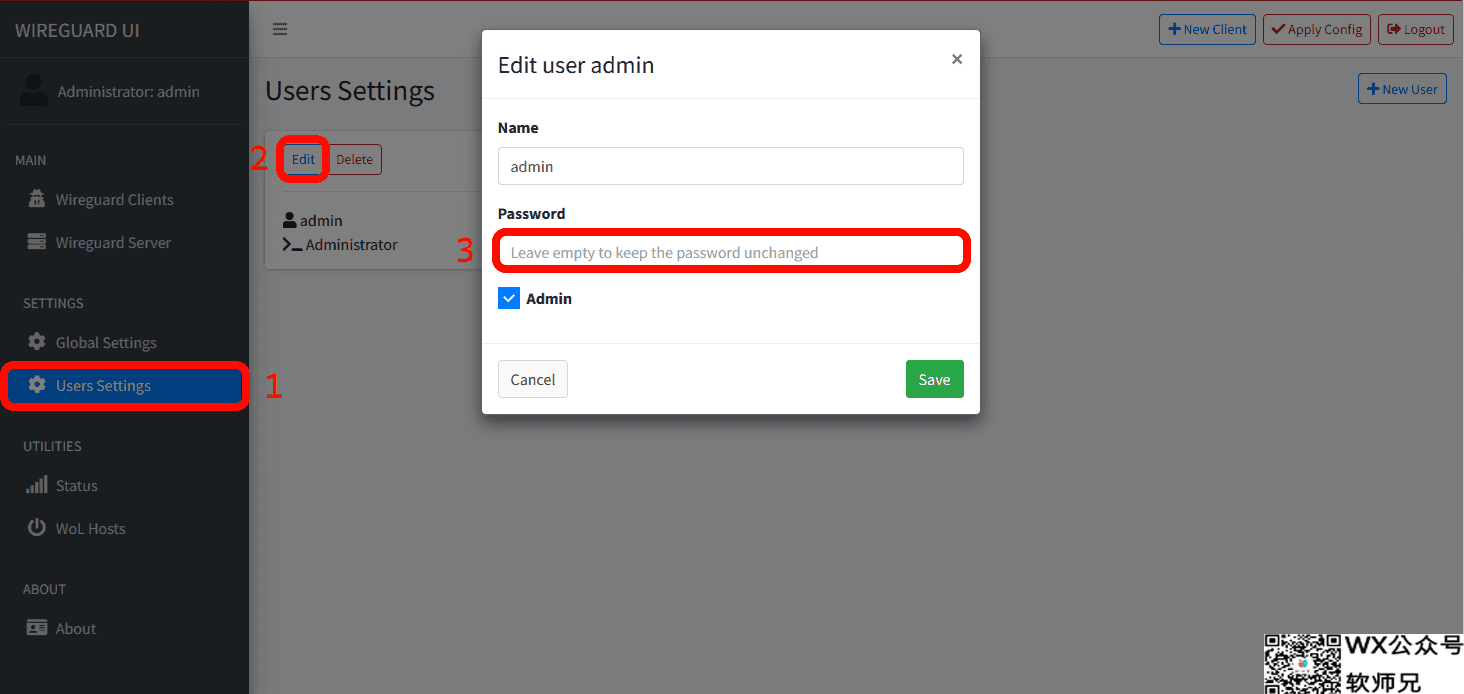Add a user with New User button
The image size is (1464, 694).
point(1402,89)
